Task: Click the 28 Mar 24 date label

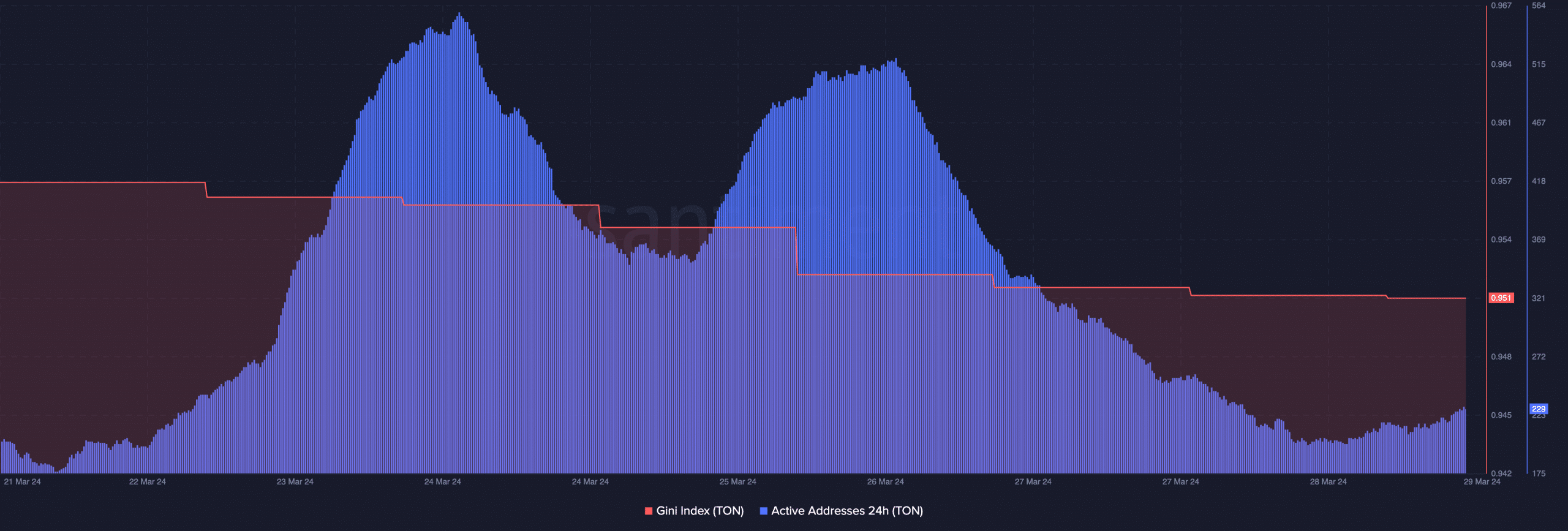Action: tap(1329, 482)
